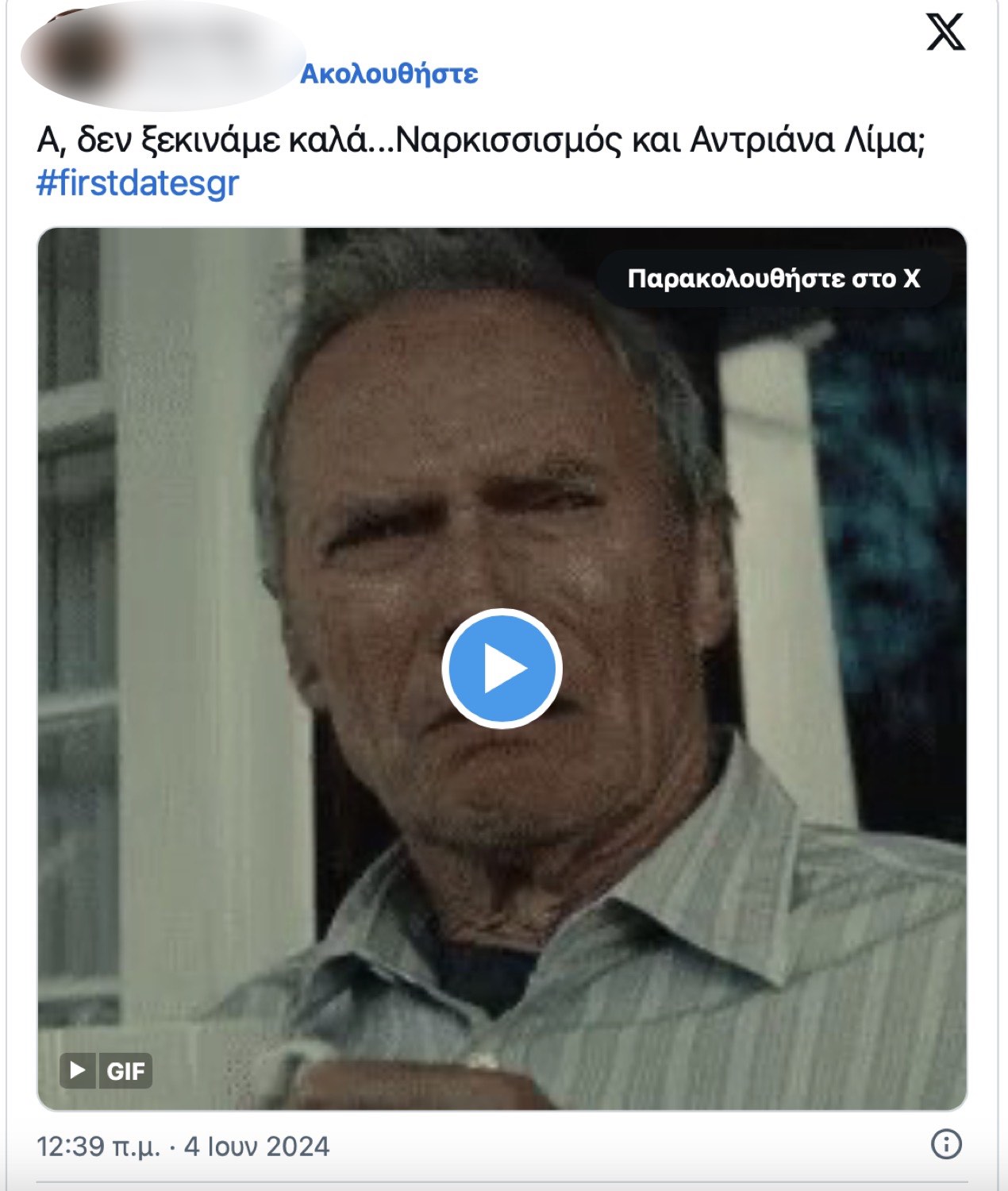Click the tweet text starting Α, δεν ξεκινάμε
Screen dimensions: 1008x1191
click(481, 141)
